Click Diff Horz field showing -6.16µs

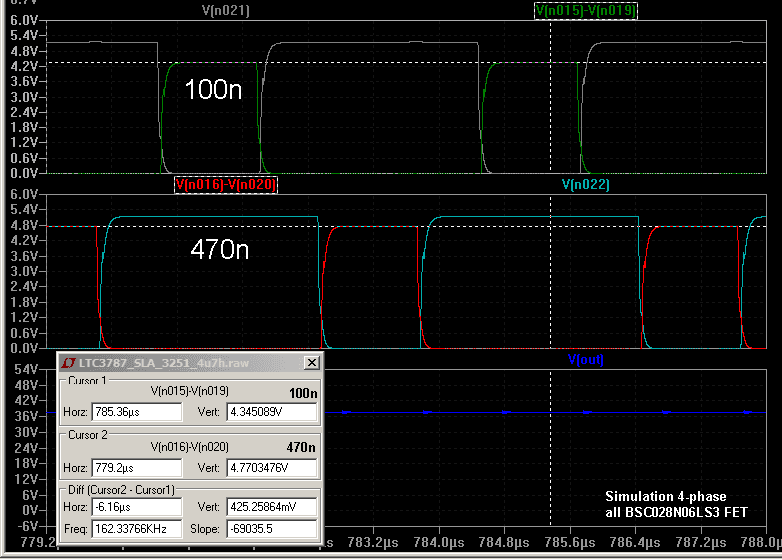coord(138,508)
